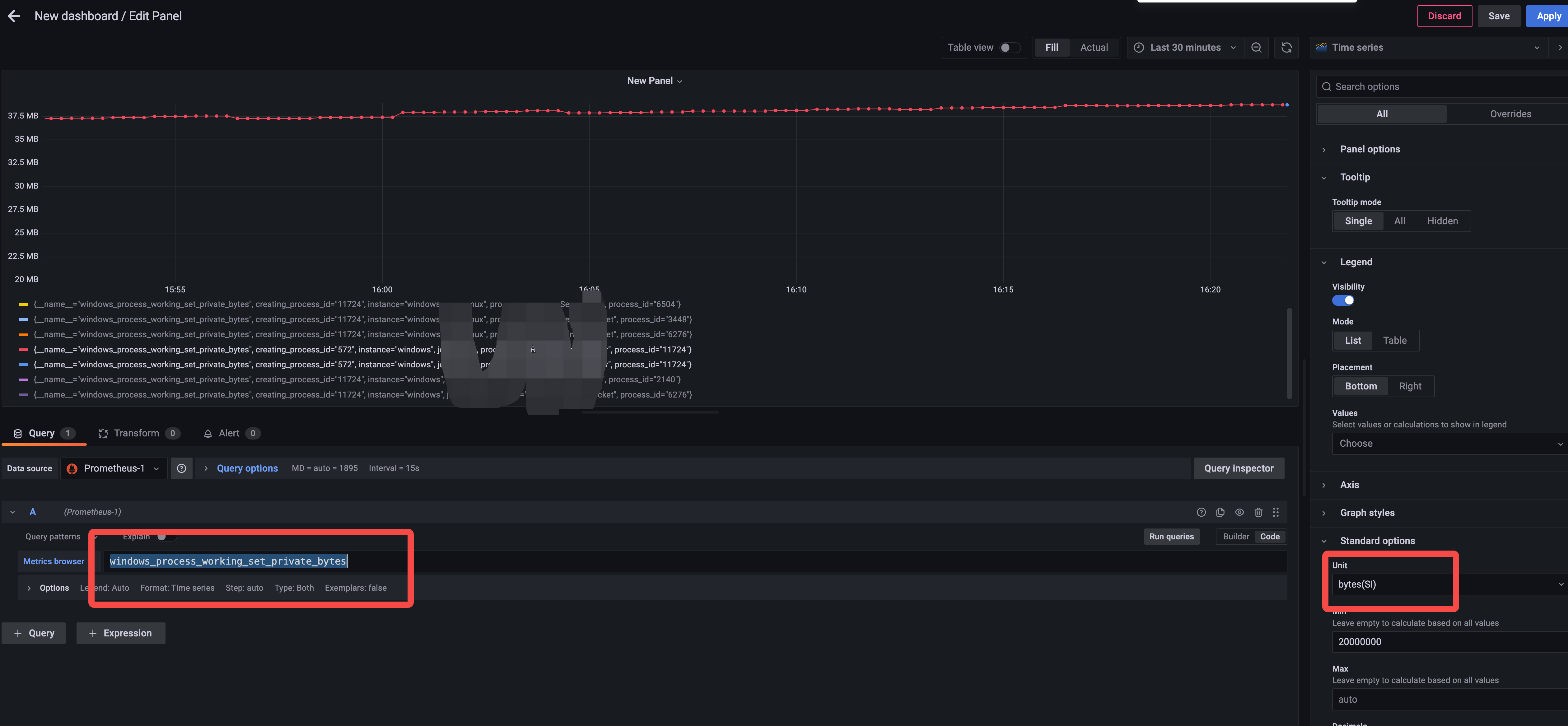Open the Unit bytes(SI) dropdown
This screenshot has width=1568, height=726.
point(1449,584)
